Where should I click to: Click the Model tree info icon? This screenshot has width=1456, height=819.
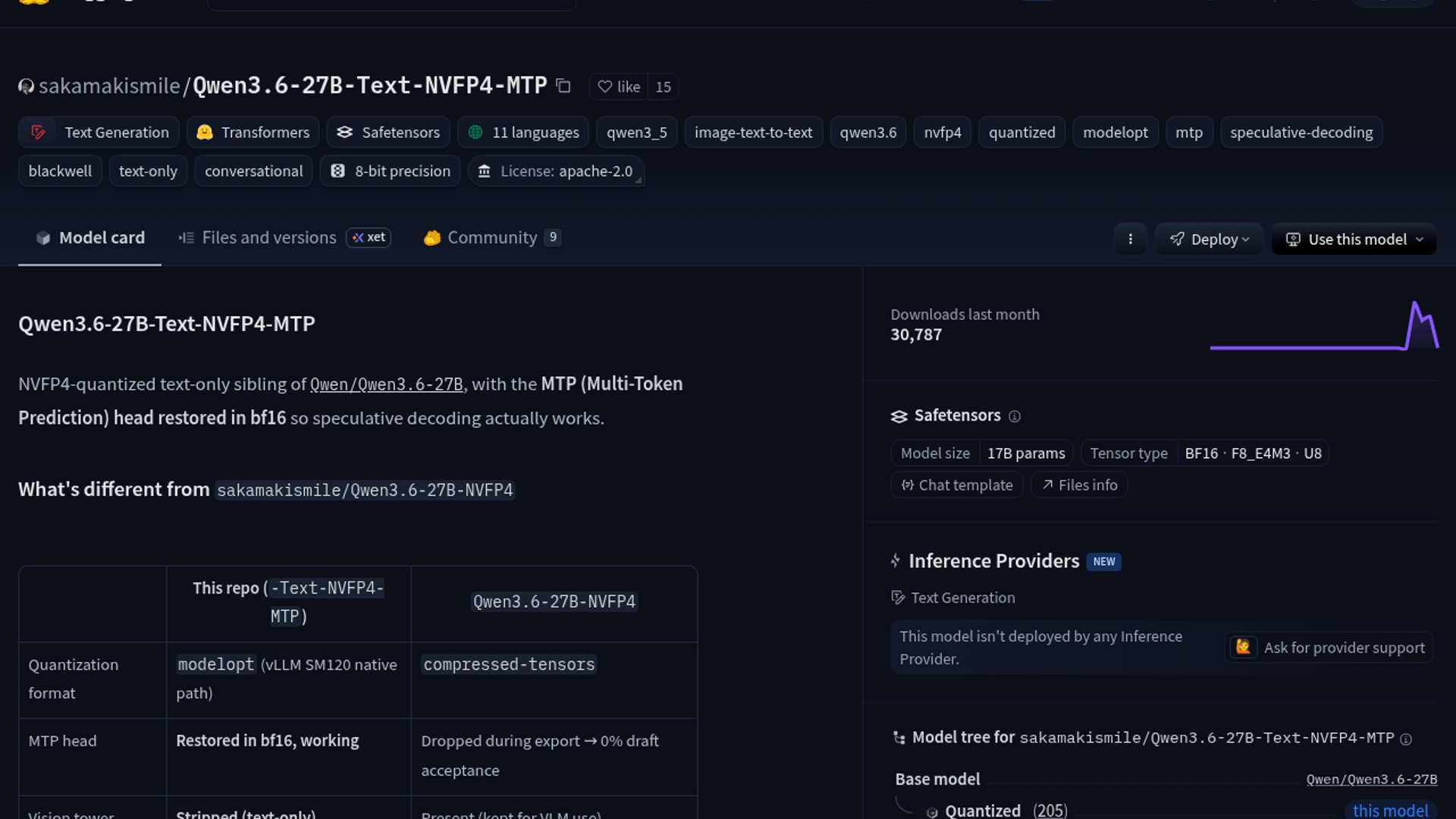tap(1406, 739)
